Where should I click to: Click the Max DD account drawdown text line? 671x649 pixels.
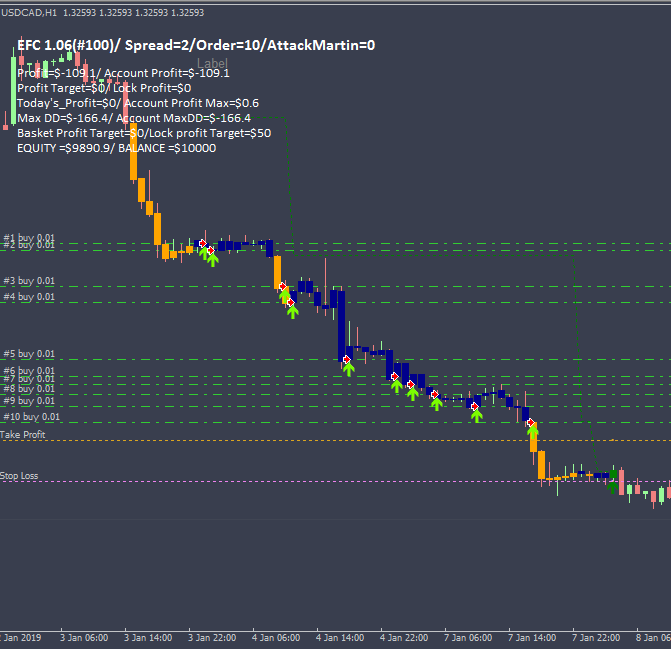pyautogui.click(x=134, y=118)
